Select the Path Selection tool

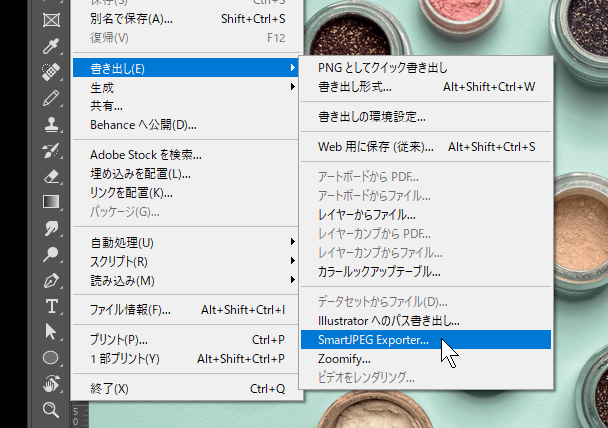pyautogui.click(x=51, y=332)
